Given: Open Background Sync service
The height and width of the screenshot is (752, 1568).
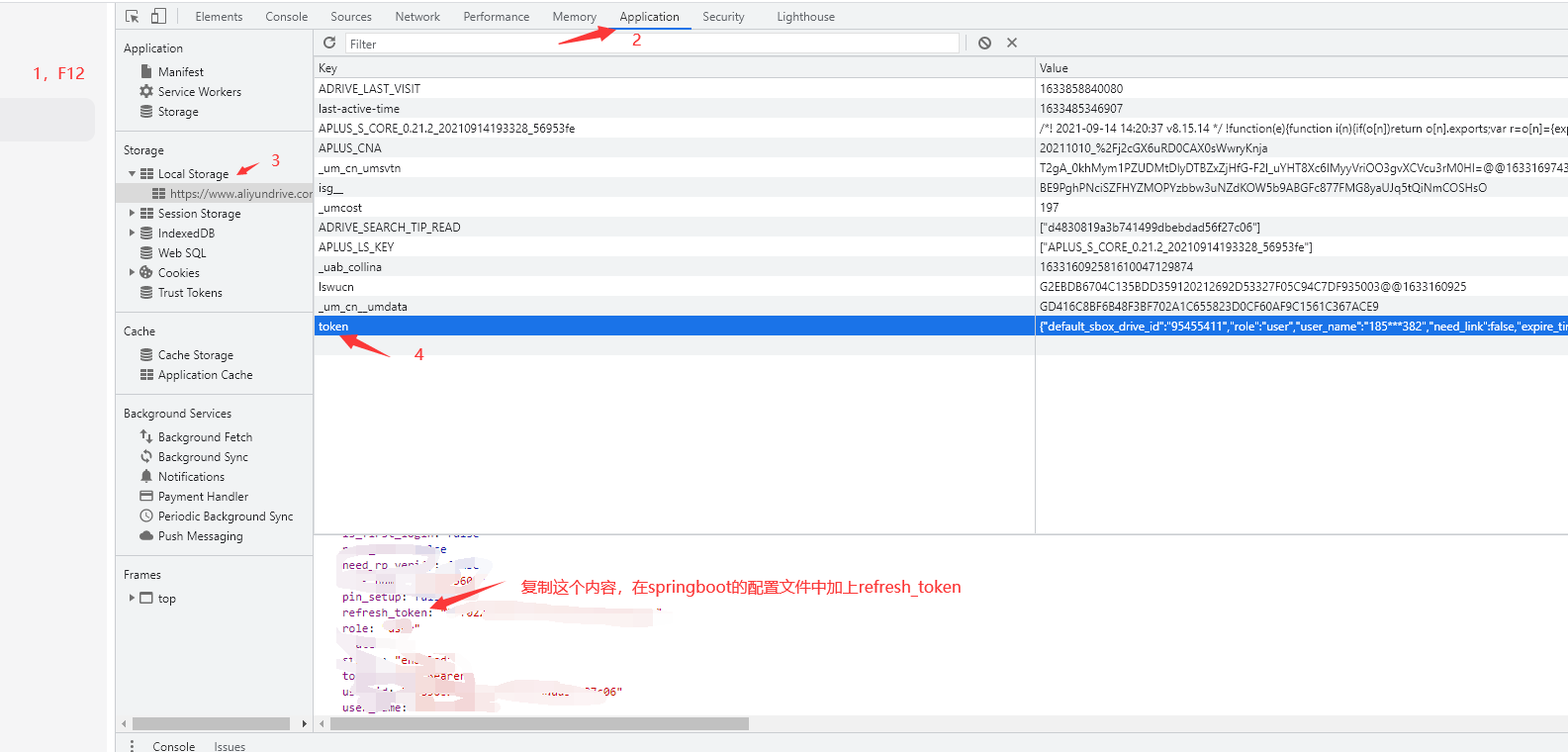Looking at the screenshot, I should (203, 457).
